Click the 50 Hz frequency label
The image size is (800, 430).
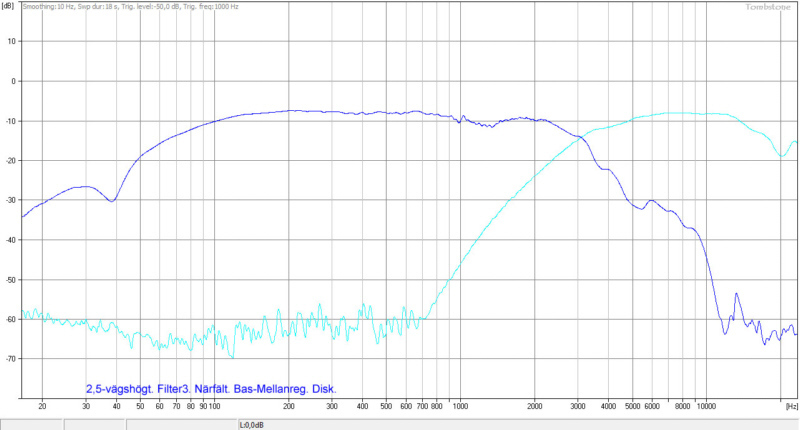[x=140, y=407]
